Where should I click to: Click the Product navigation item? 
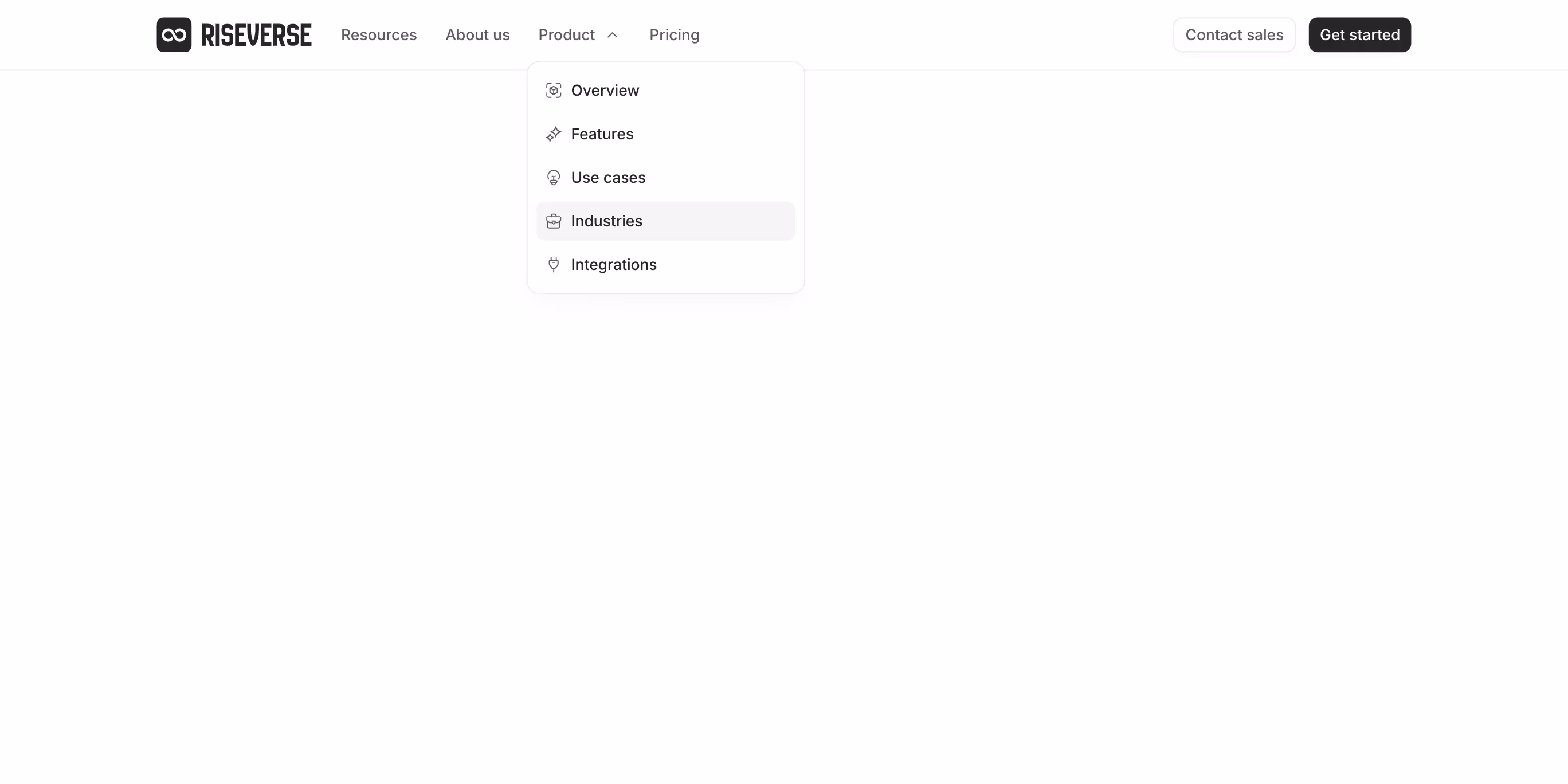click(x=566, y=35)
